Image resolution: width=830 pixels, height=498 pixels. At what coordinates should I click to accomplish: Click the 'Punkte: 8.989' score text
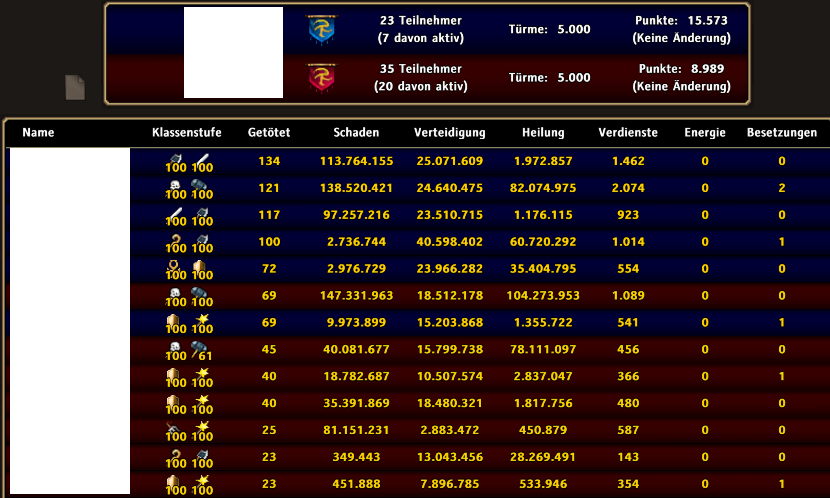(x=681, y=68)
